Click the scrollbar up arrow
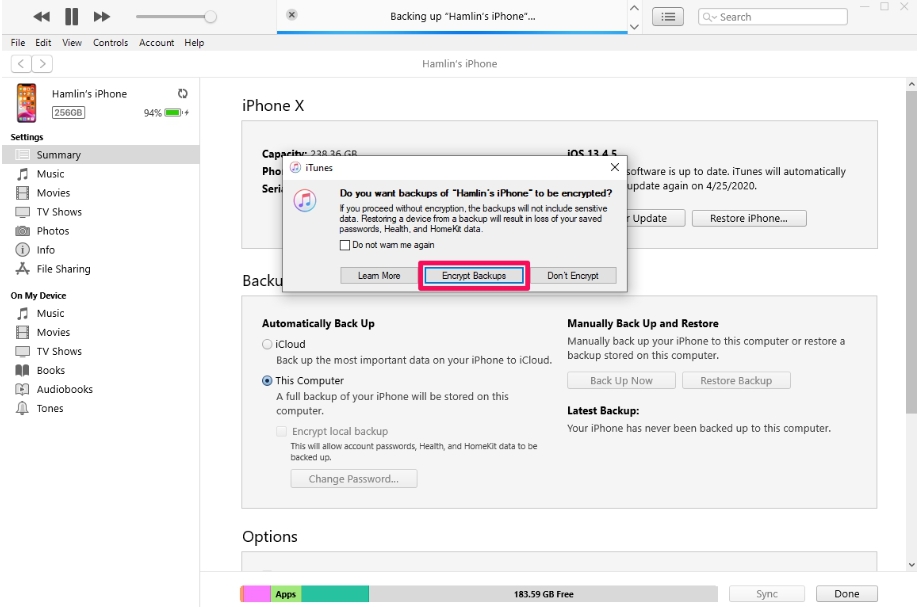Viewport: 918px width, 607px height. (911, 84)
